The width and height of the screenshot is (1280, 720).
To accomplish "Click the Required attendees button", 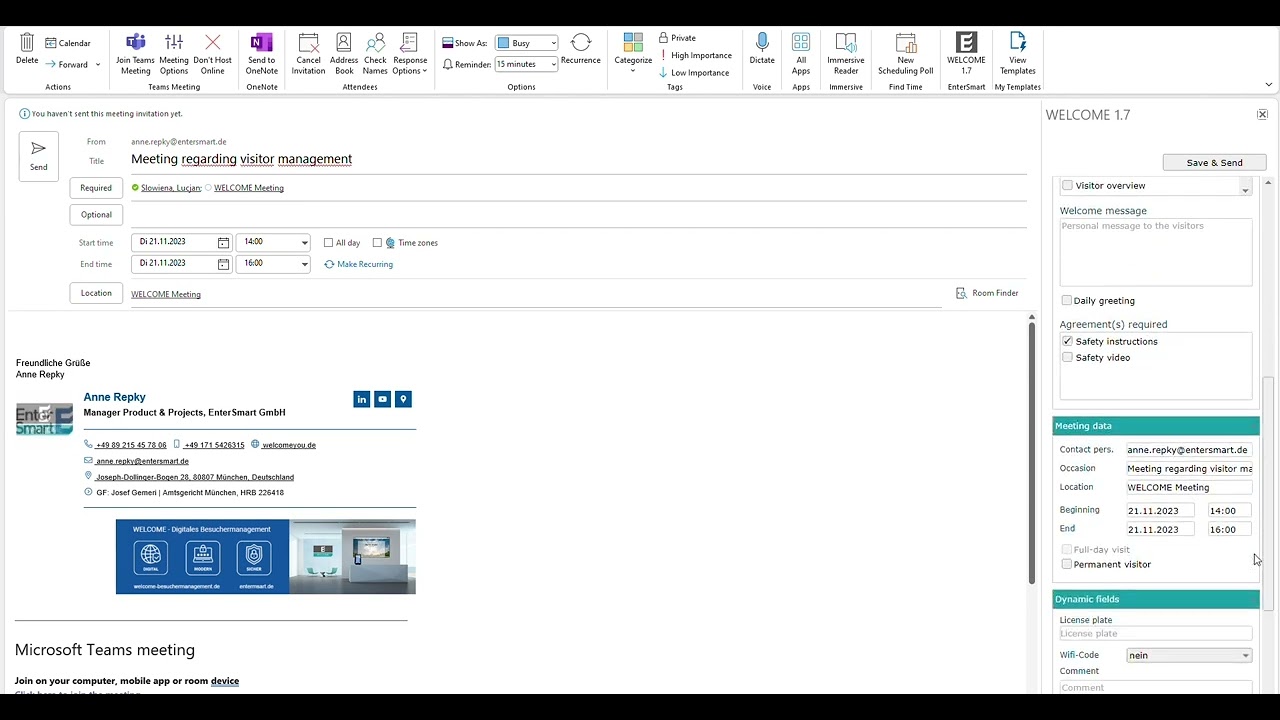I will click(x=96, y=187).
